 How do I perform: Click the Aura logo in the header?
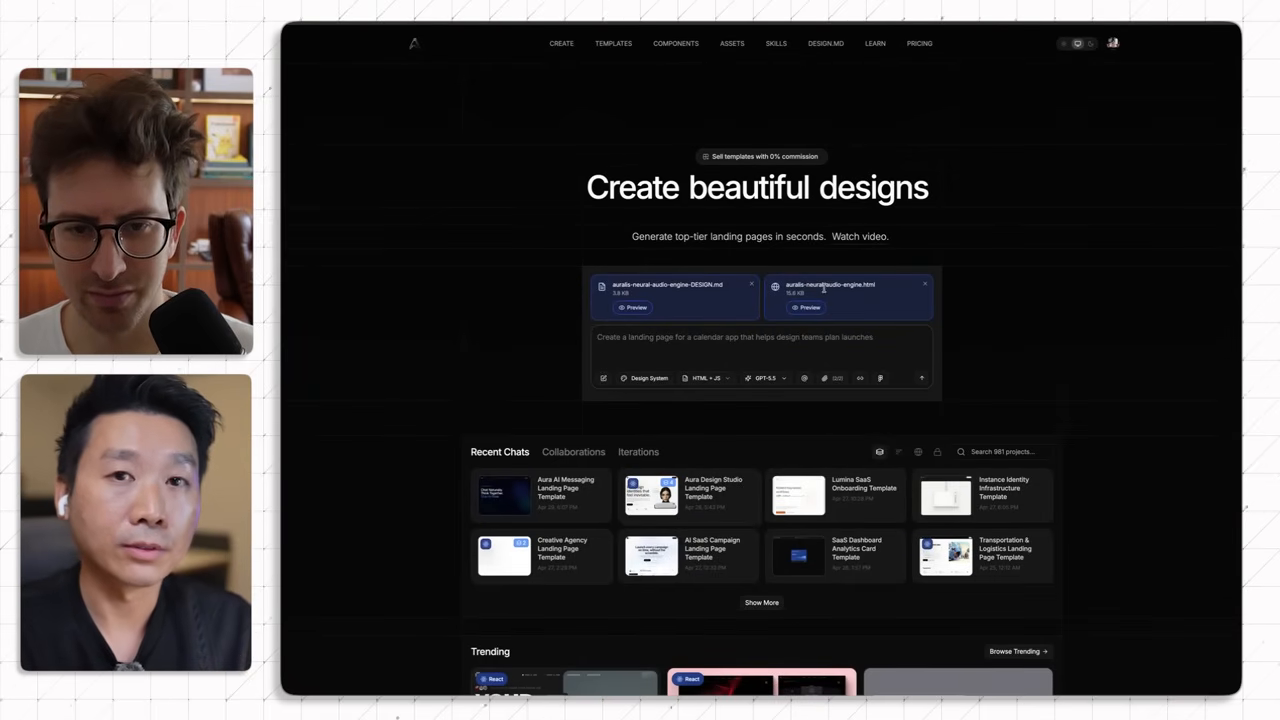[x=414, y=43]
